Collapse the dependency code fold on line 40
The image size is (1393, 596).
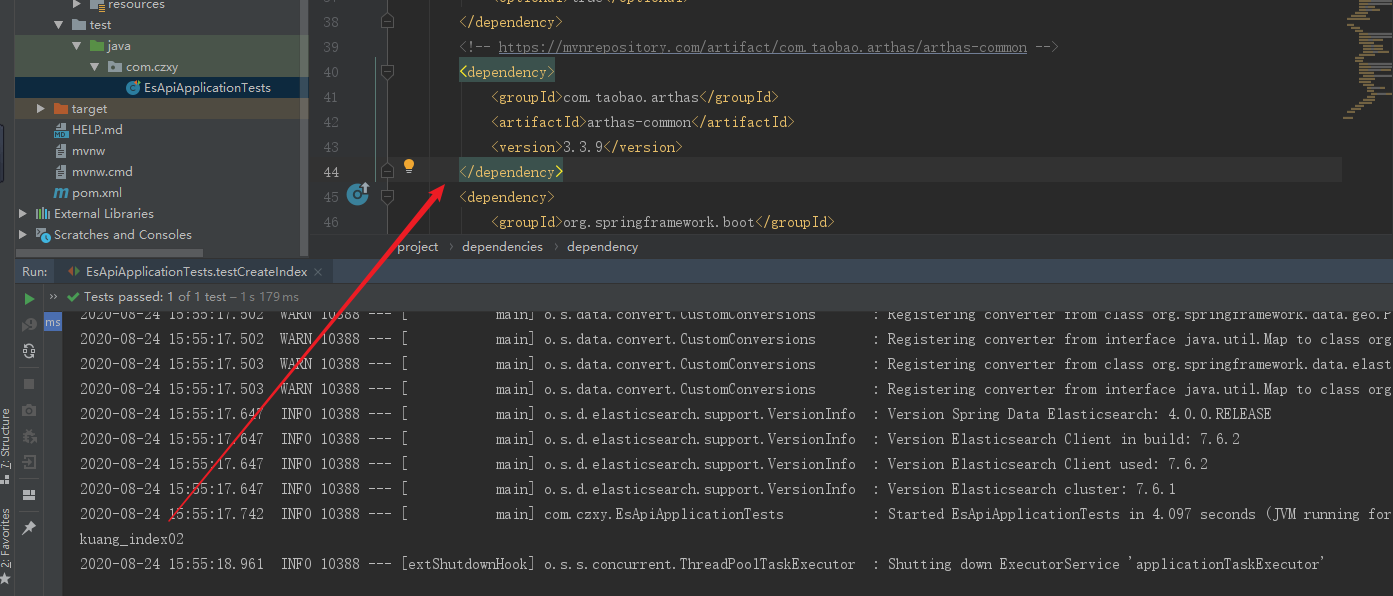tap(388, 71)
